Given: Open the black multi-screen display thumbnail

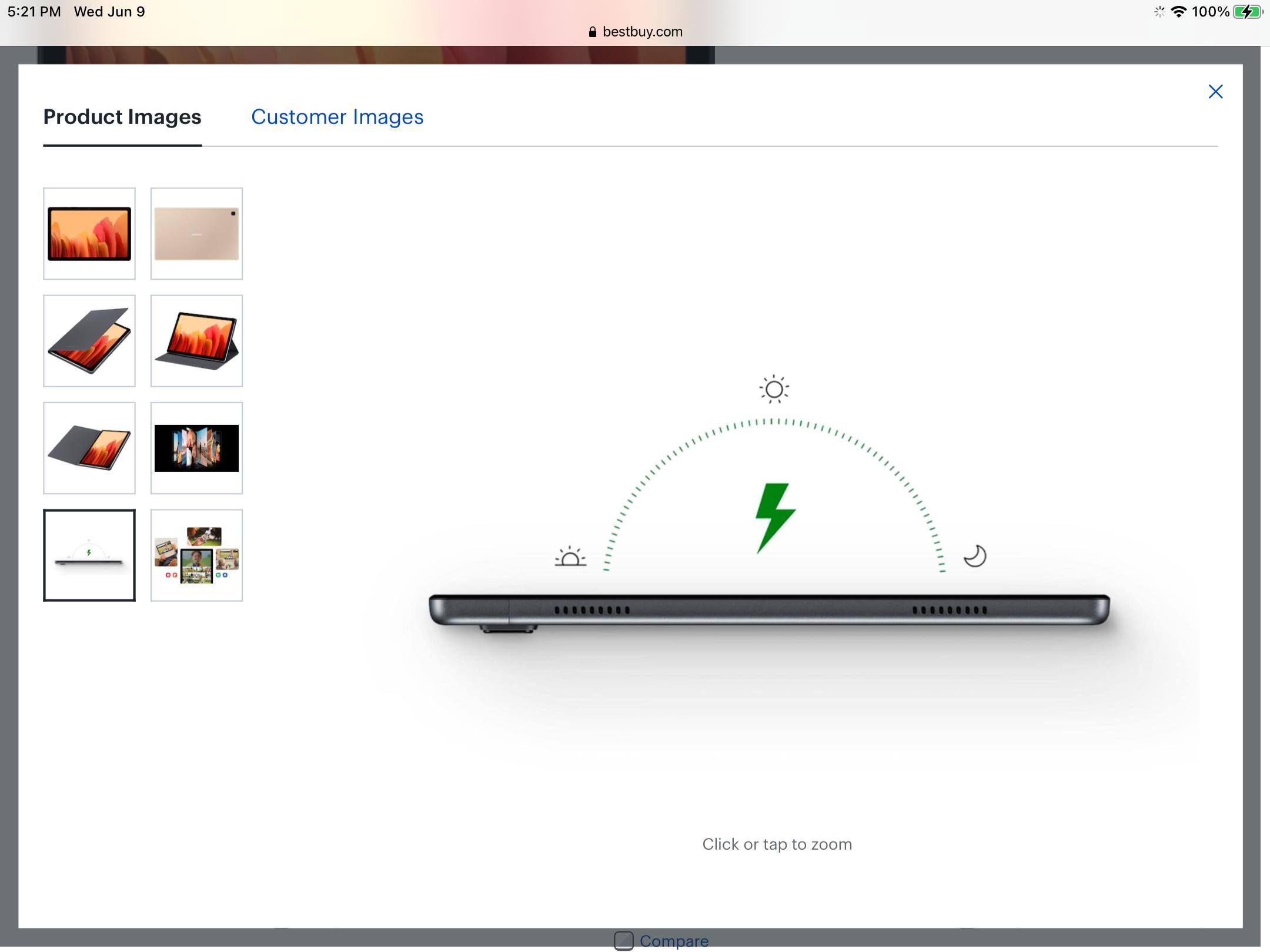Looking at the screenshot, I should 196,448.
